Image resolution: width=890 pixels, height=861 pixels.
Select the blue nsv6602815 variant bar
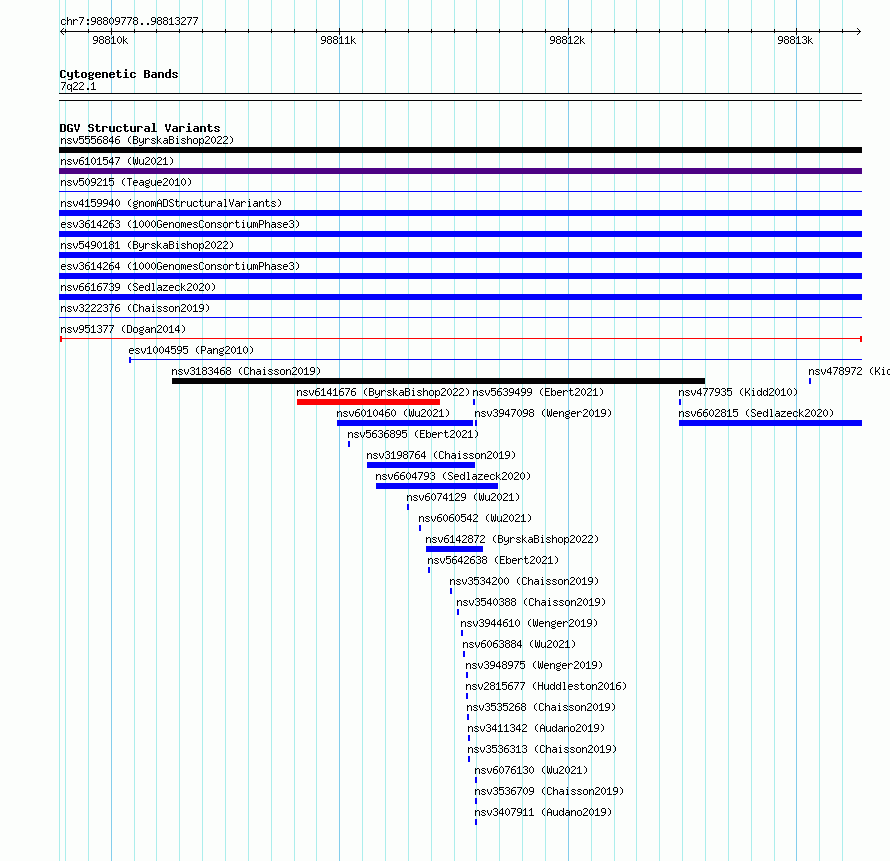tap(770, 423)
